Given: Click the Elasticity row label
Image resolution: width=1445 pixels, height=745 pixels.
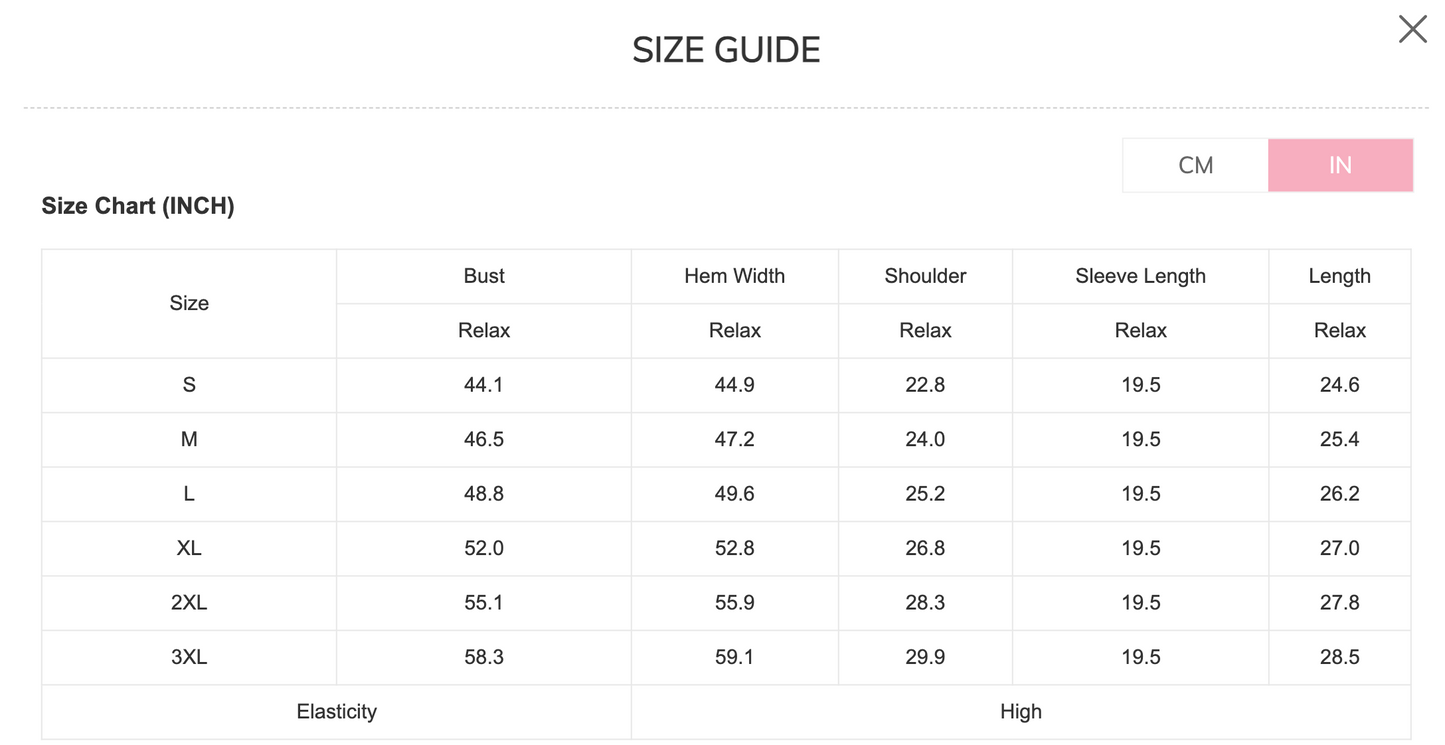Looking at the screenshot, I should tap(336, 712).
